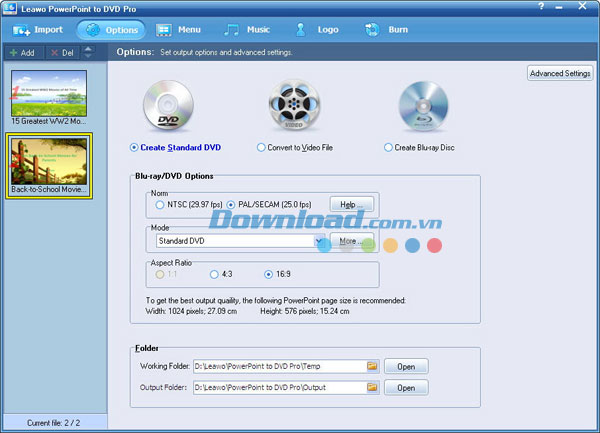Browse for Output Folder via folder icon
Image resolution: width=600 pixels, height=433 pixels.
pos(372,387)
